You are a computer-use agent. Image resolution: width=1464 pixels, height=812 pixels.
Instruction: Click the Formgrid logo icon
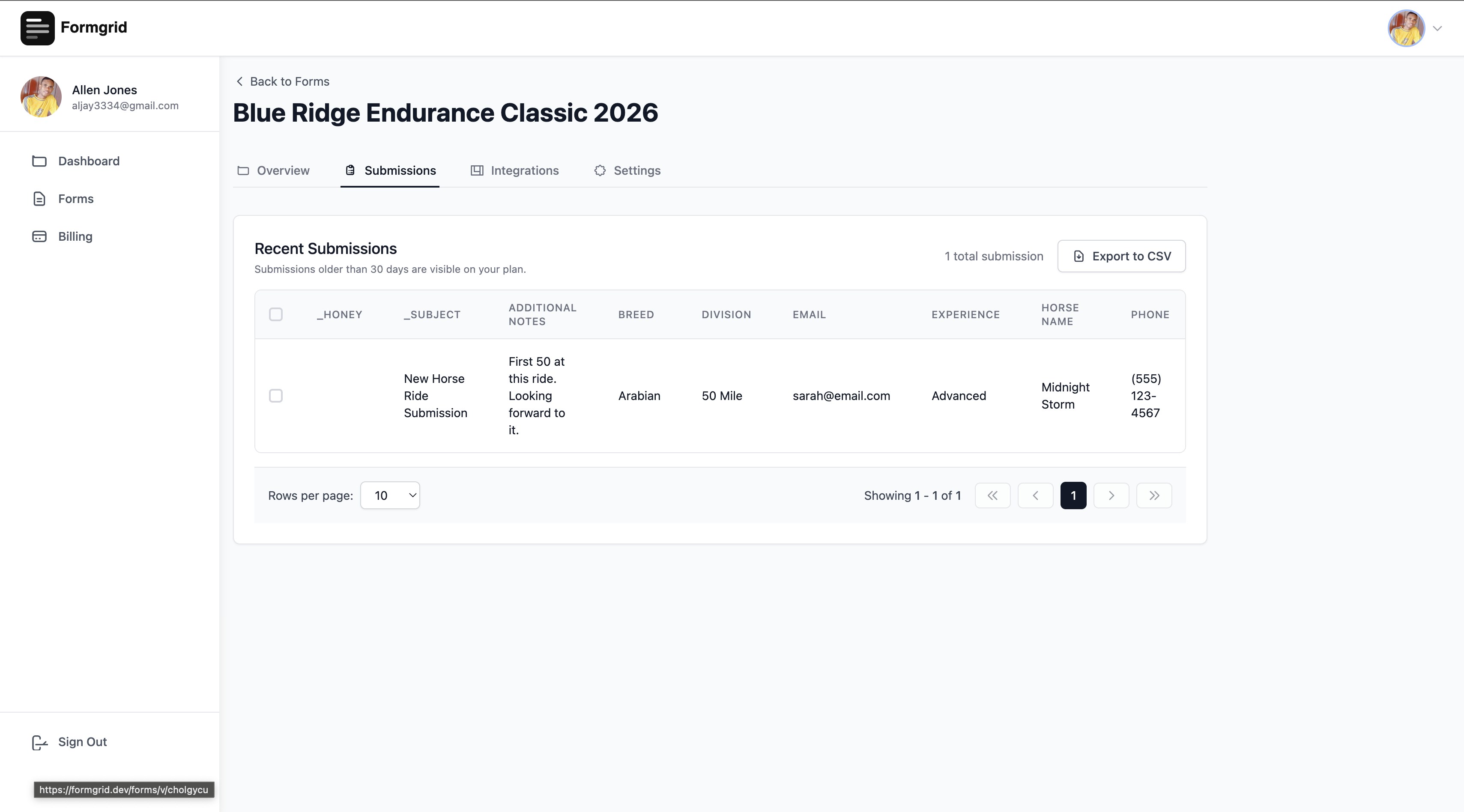click(38, 28)
